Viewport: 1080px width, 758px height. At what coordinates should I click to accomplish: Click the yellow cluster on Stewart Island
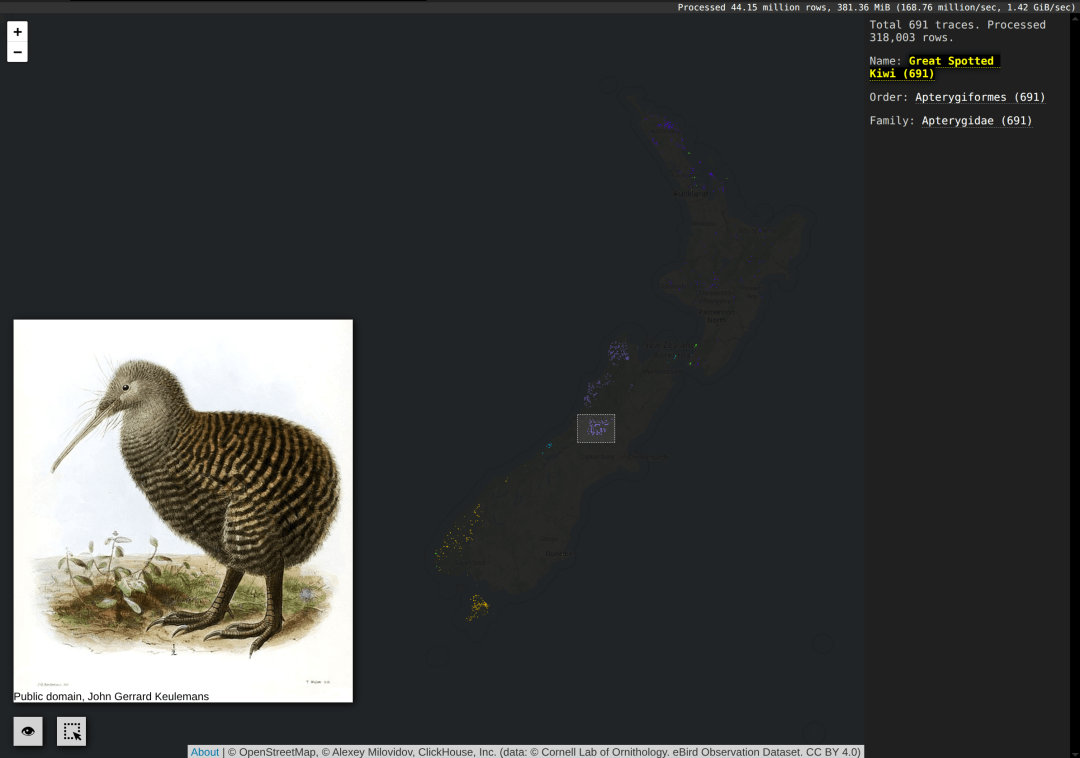478,605
